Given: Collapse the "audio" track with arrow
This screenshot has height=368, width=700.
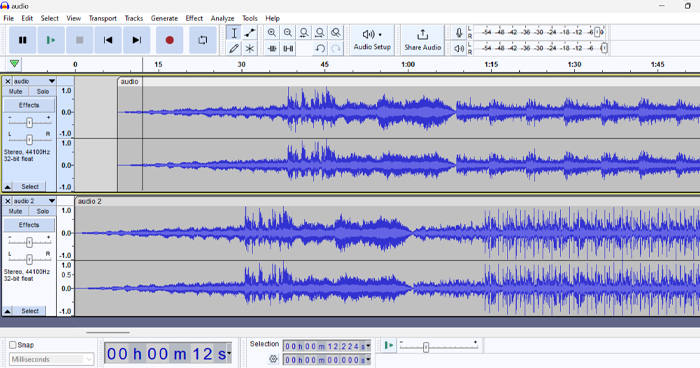Looking at the screenshot, I should 8,187.
